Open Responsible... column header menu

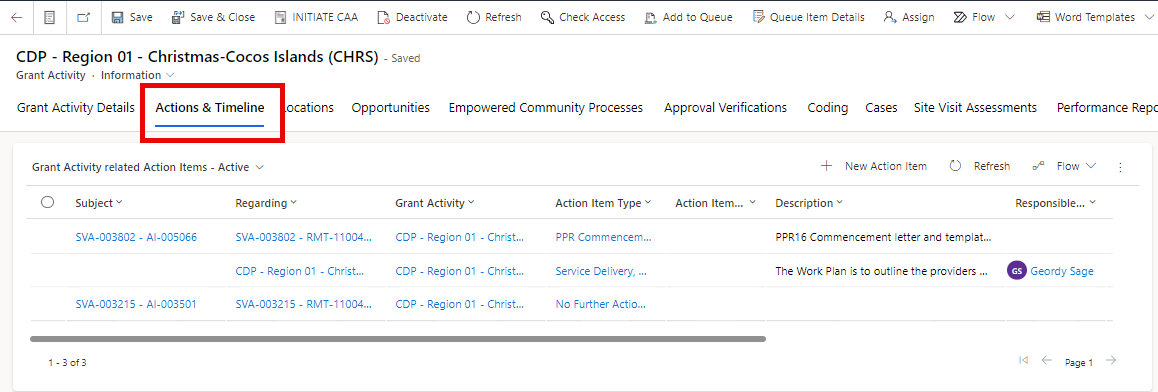(1055, 203)
